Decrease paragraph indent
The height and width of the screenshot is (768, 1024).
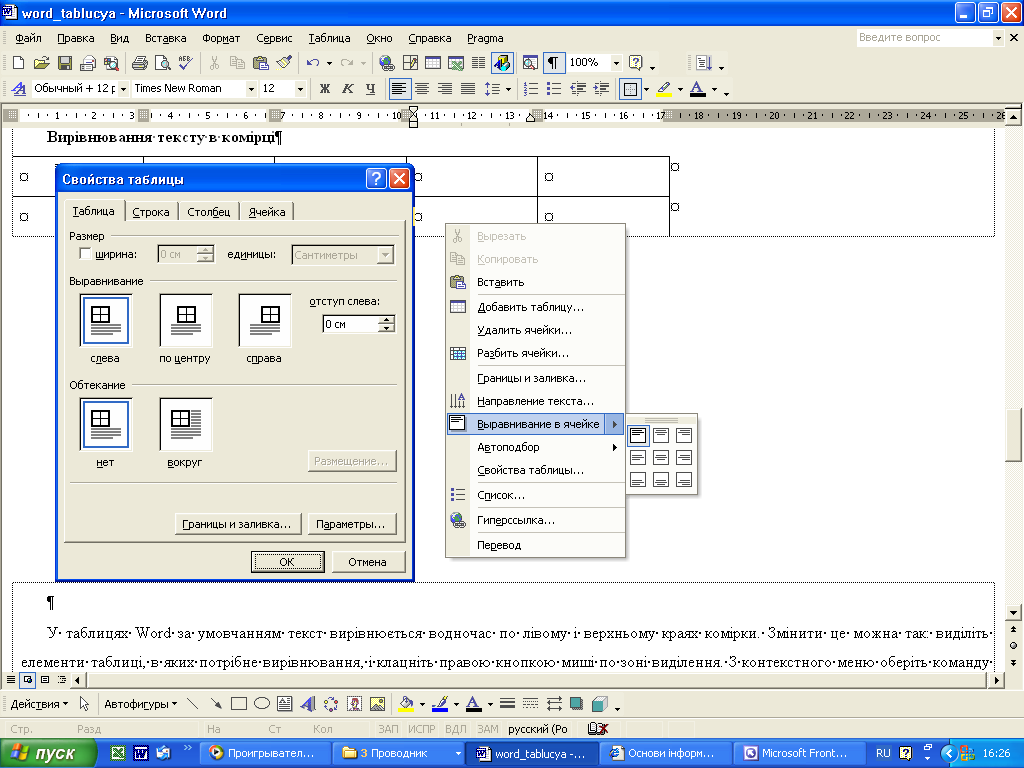pyautogui.click(x=577, y=88)
